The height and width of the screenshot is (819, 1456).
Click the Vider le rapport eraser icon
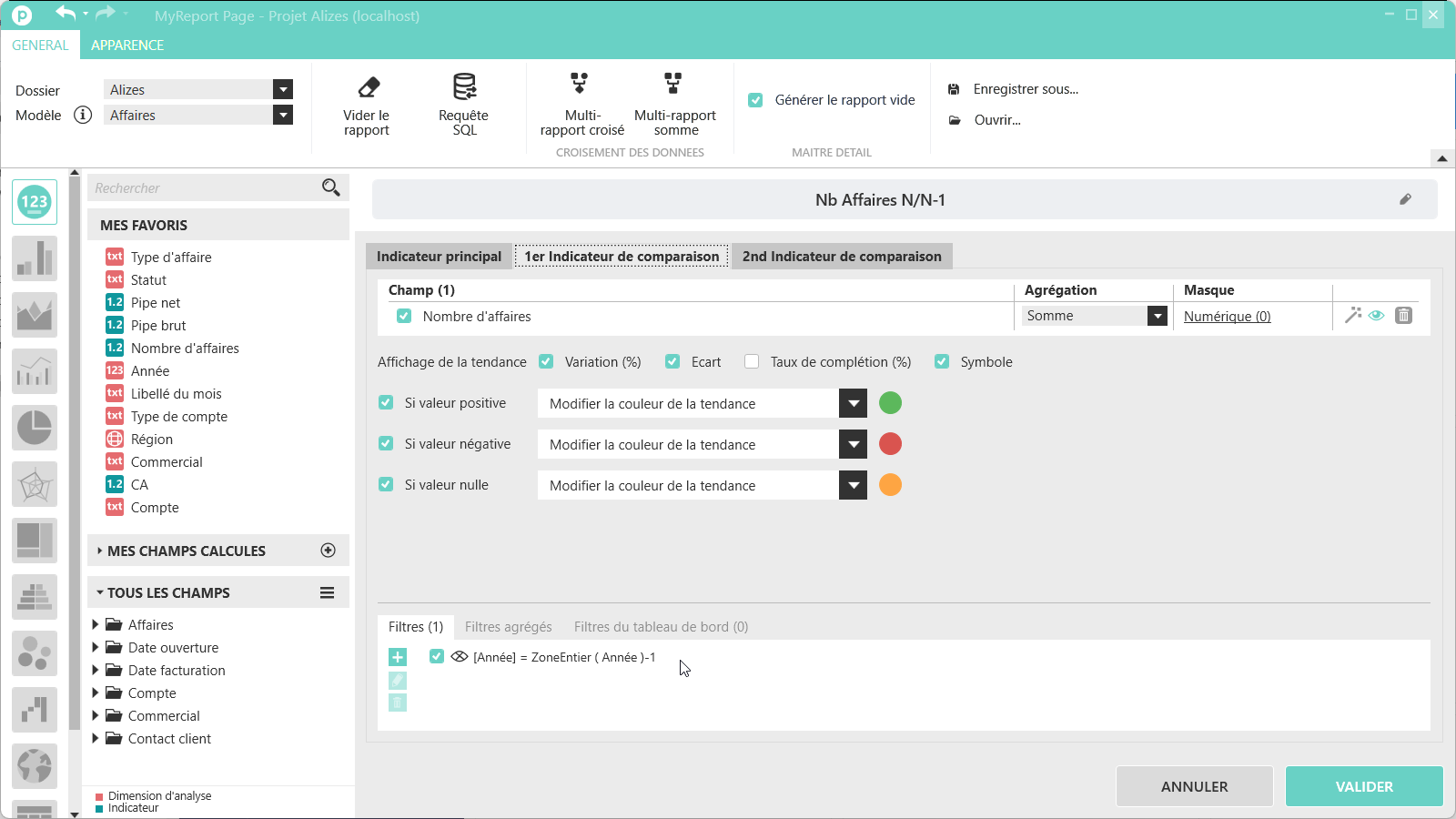[x=368, y=87]
